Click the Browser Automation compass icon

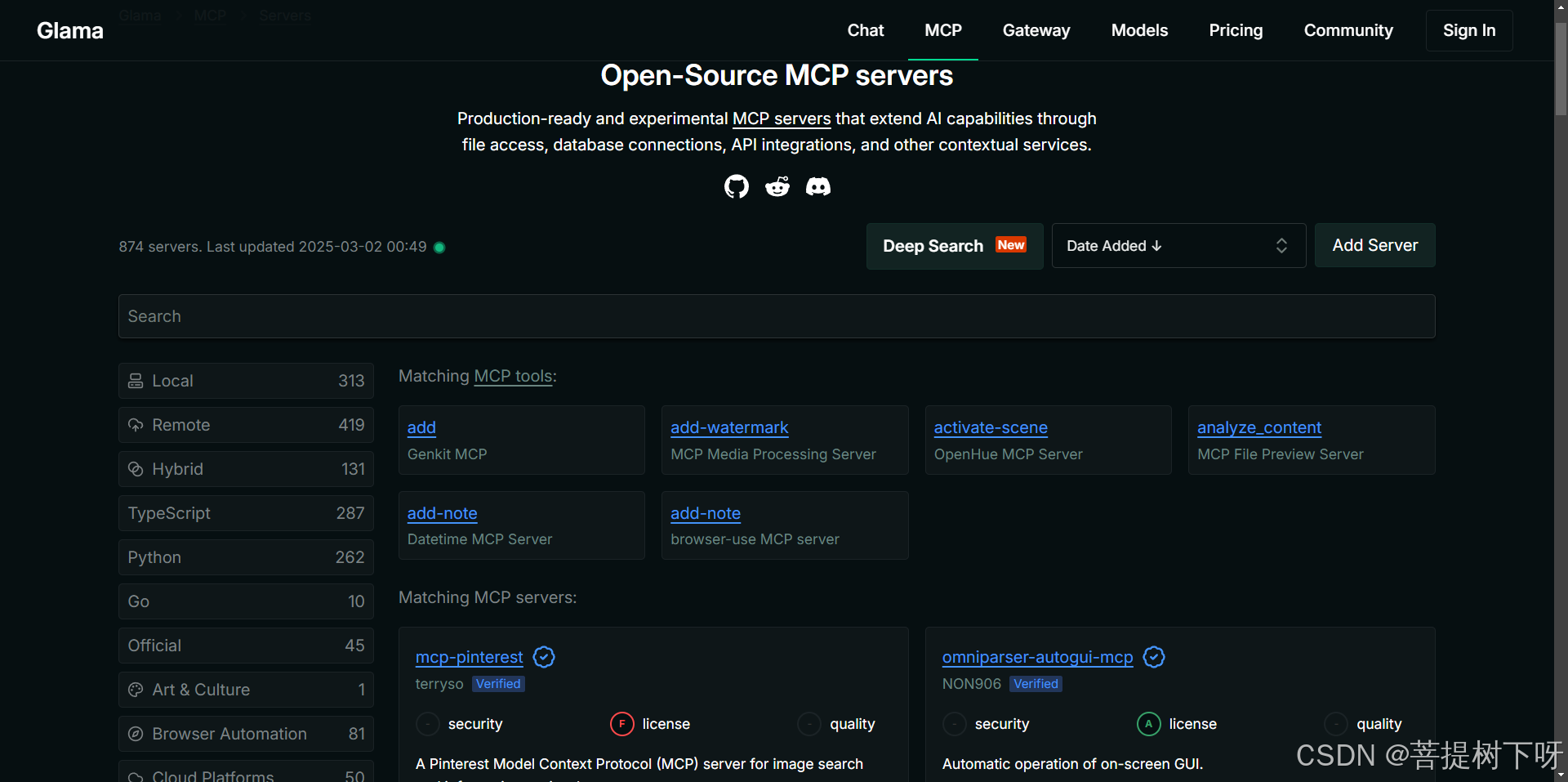[136, 734]
